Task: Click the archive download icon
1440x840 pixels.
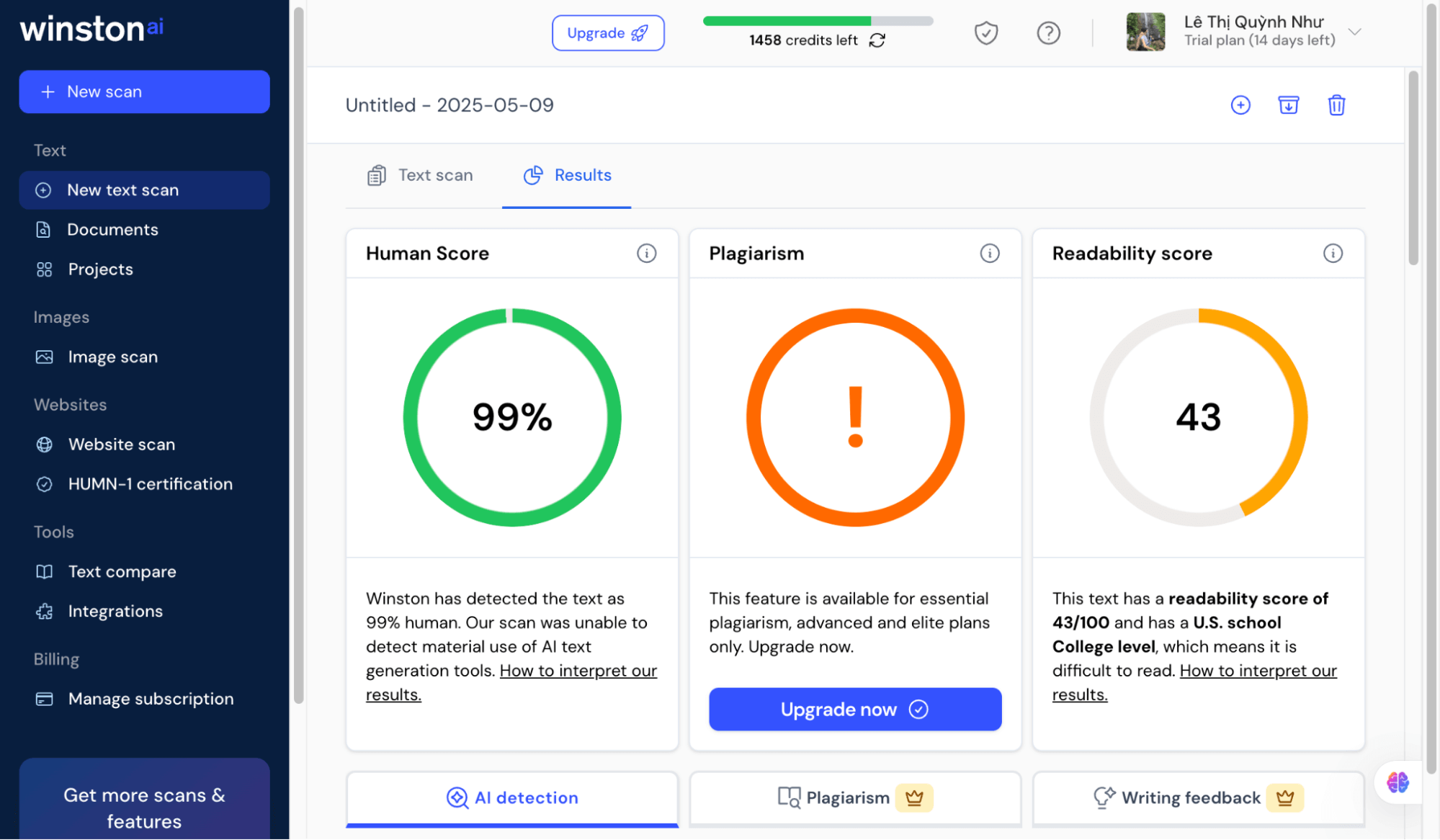Action: click(1288, 105)
